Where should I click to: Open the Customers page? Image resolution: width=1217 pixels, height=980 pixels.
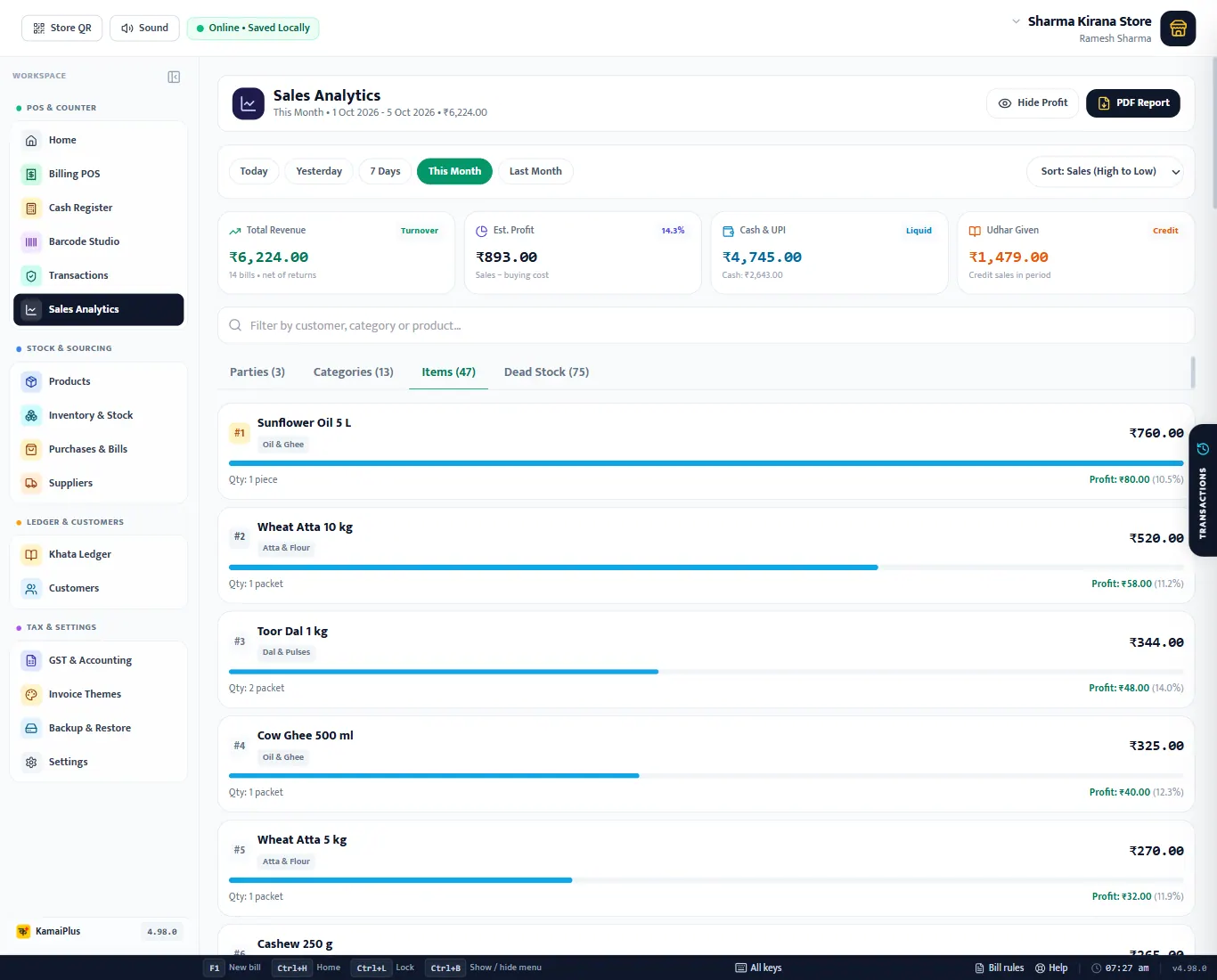pyautogui.click(x=98, y=588)
